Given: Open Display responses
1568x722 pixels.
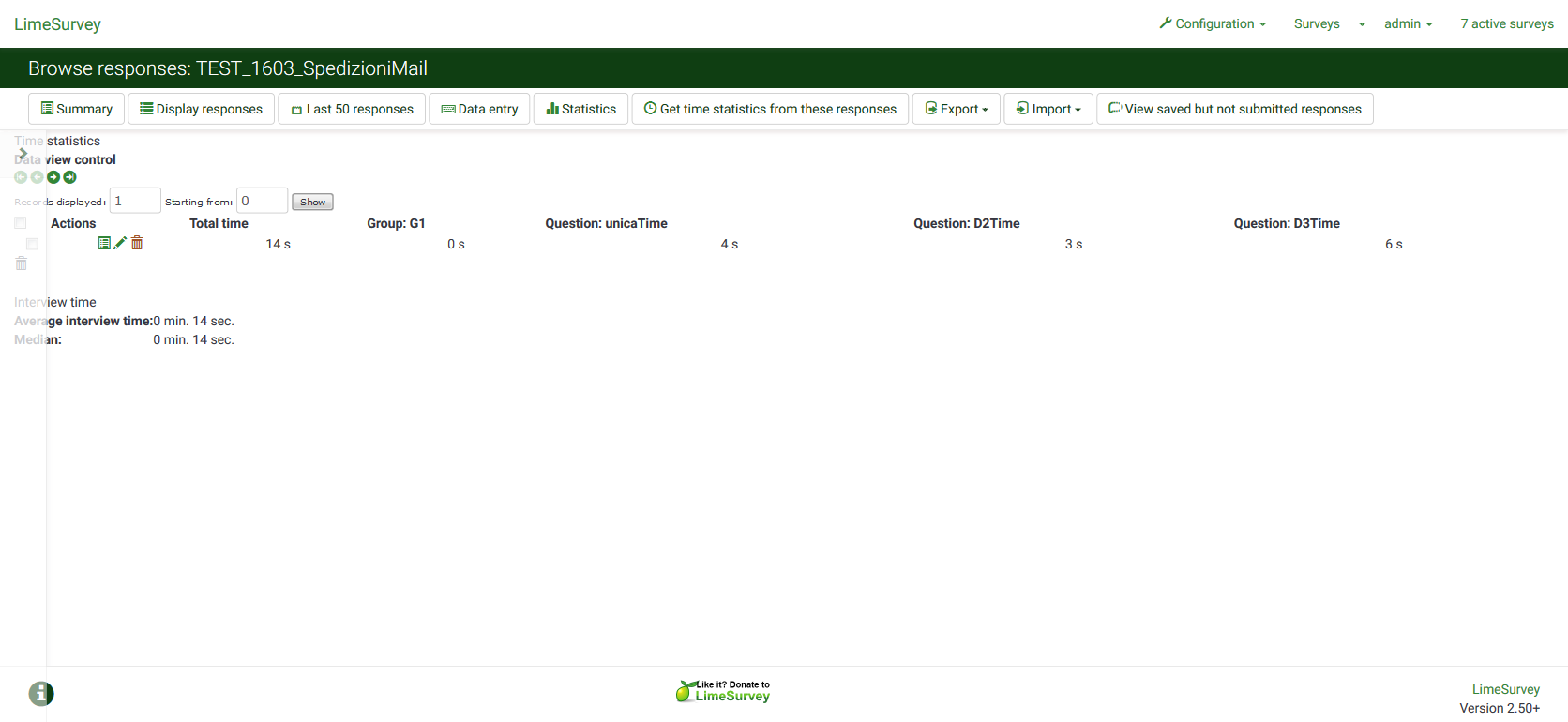Looking at the screenshot, I should point(201,109).
